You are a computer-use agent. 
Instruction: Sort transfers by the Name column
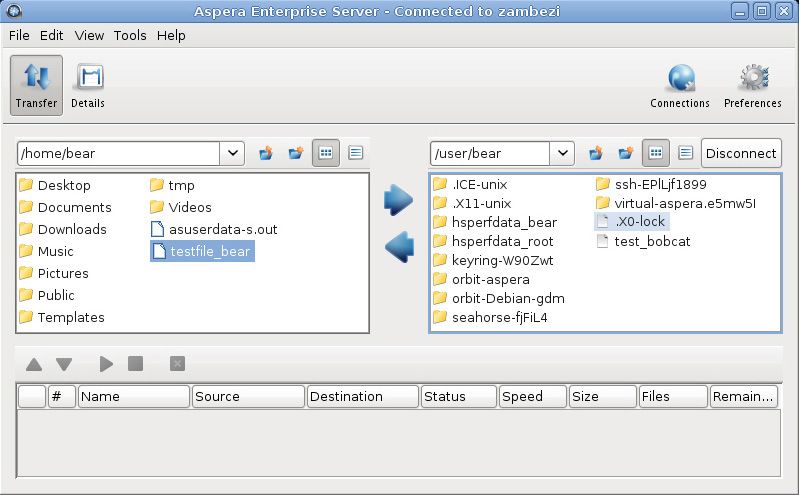pos(134,396)
